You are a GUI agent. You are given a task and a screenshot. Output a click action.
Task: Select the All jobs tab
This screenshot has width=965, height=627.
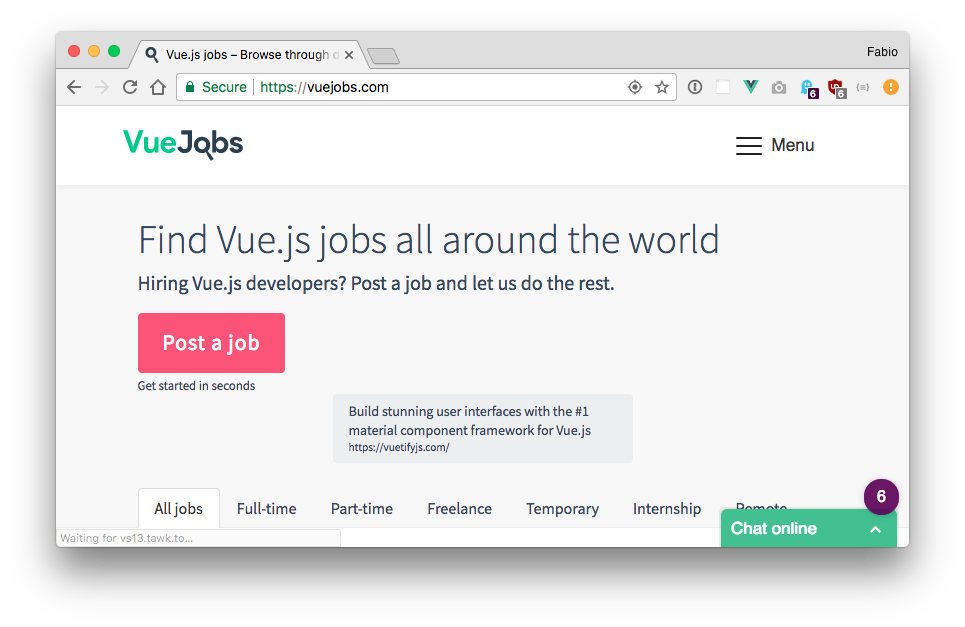178,508
